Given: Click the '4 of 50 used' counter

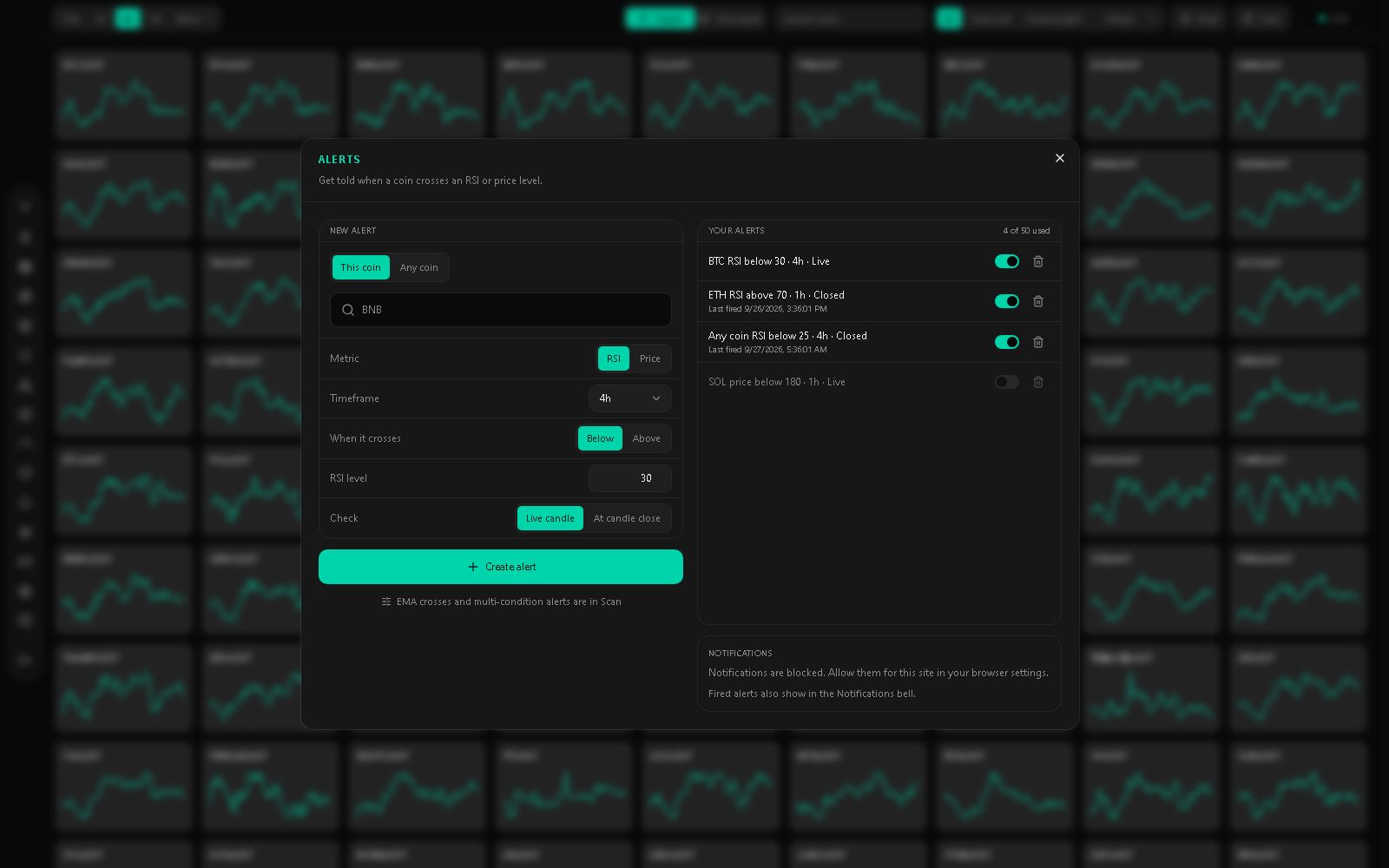Looking at the screenshot, I should (x=1026, y=231).
